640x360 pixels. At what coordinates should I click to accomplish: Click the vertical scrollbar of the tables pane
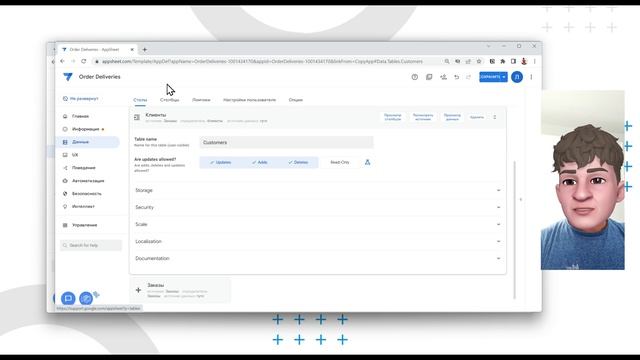tap(515, 230)
